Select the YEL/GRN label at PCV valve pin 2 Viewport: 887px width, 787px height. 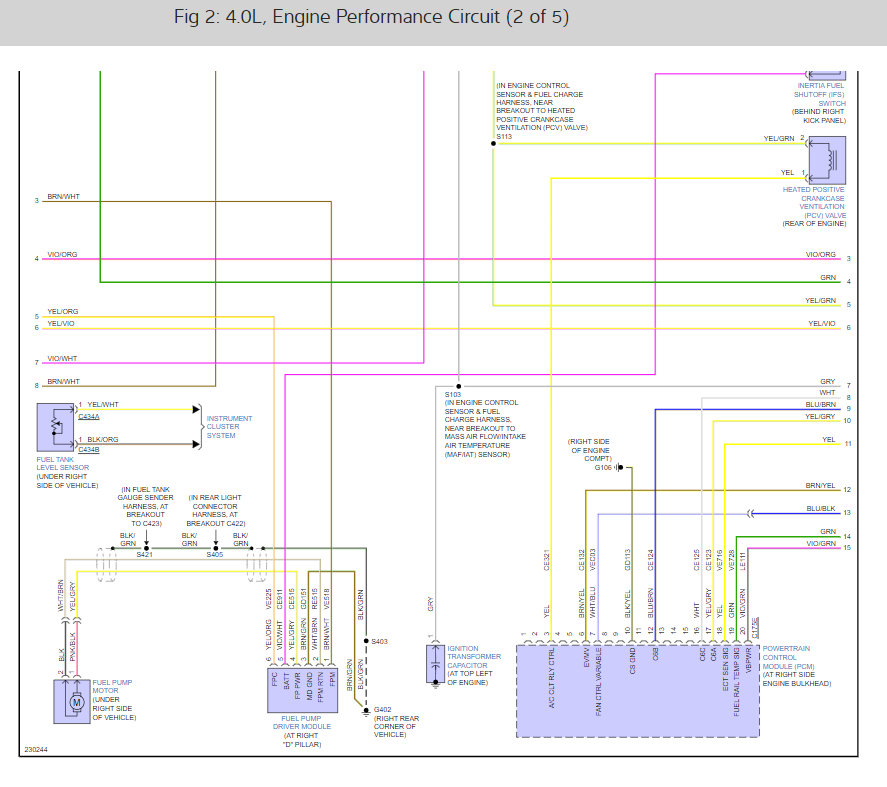(x=779, y=138)
